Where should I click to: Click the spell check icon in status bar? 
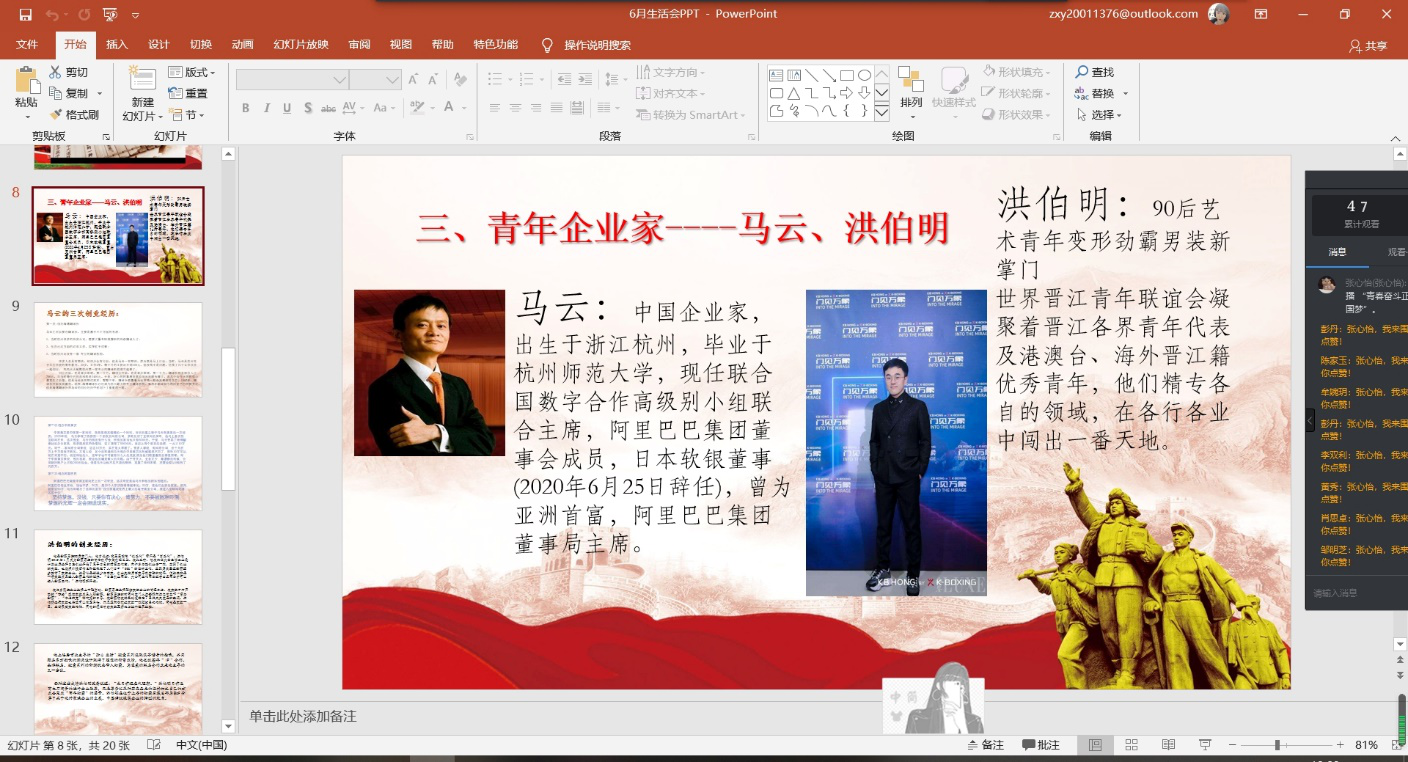[153, 745]
